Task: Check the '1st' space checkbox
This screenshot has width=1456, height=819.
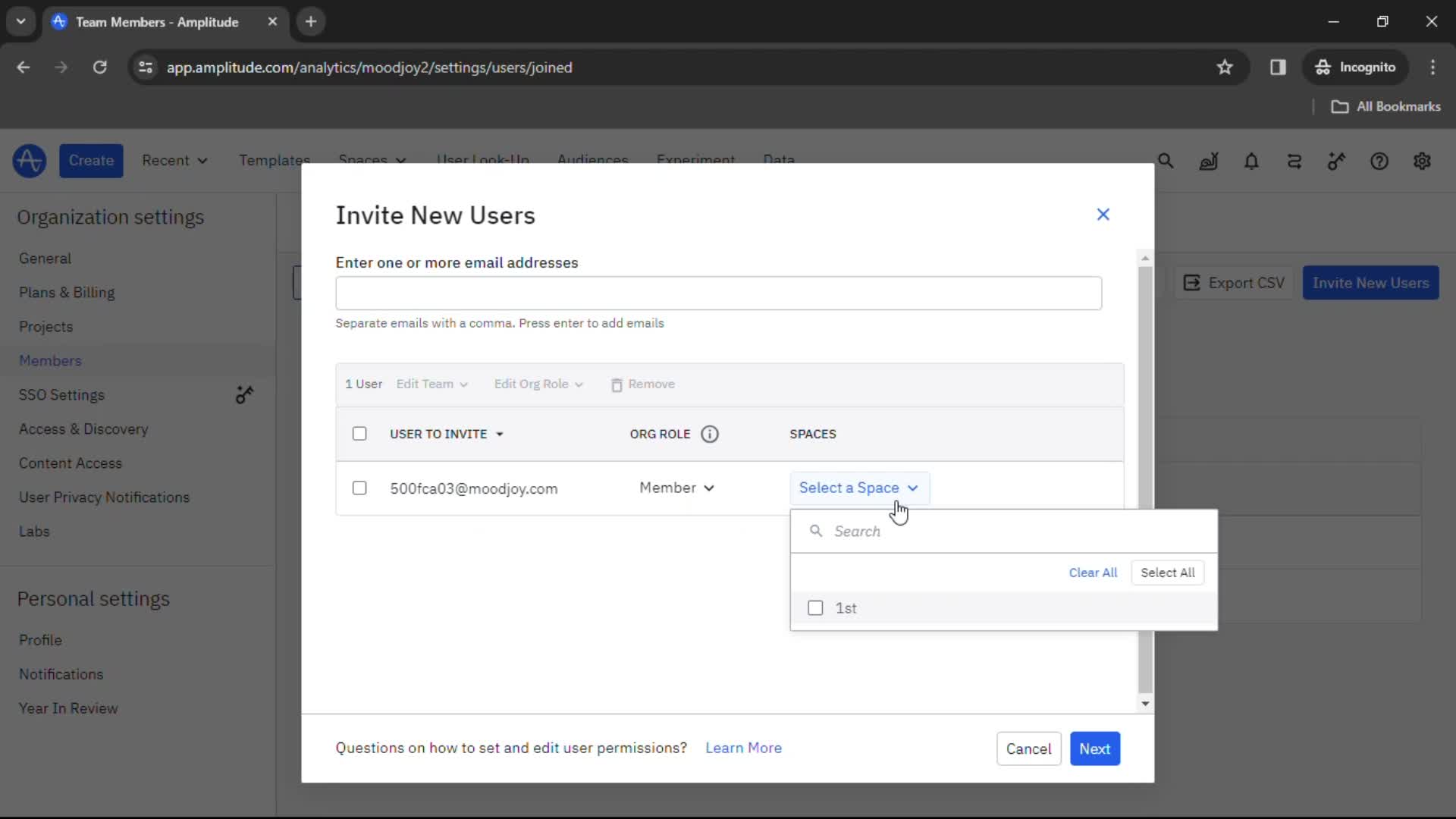Action: coord(815,608)
